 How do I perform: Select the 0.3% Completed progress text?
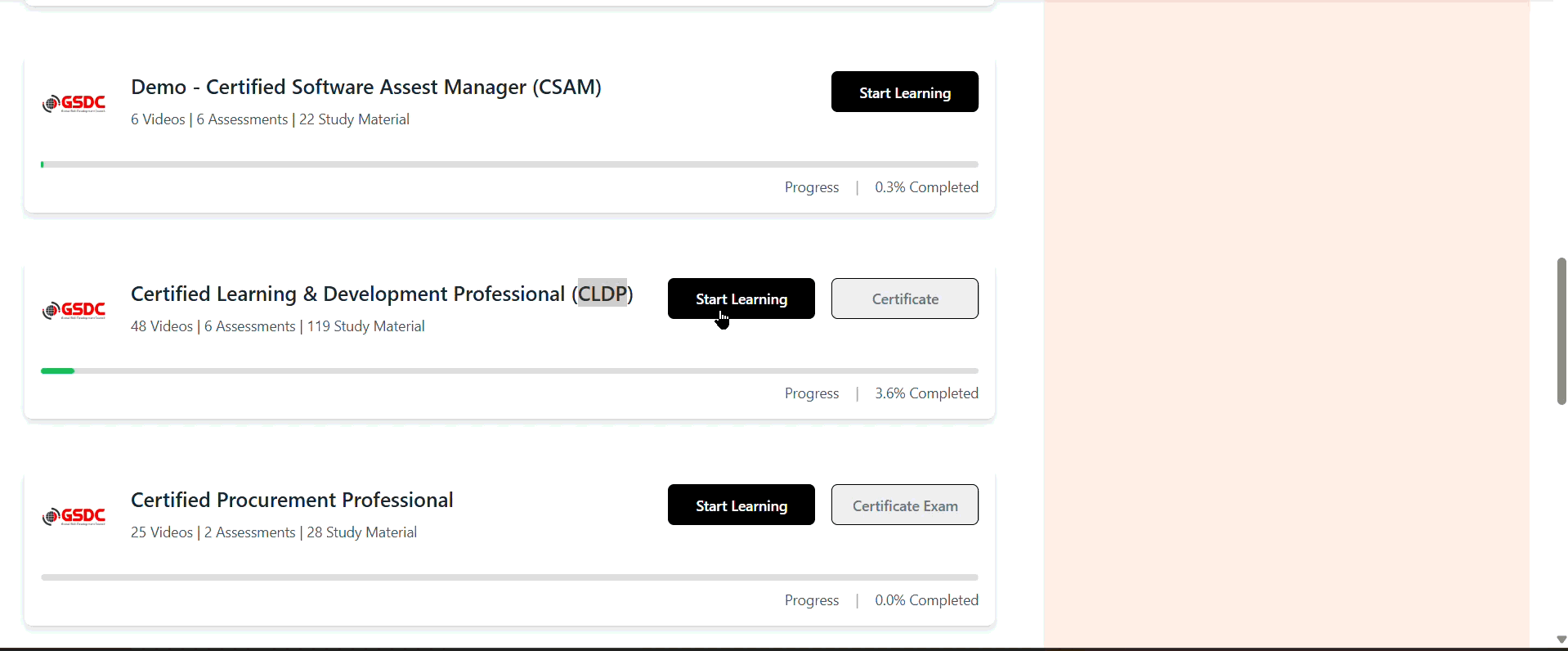tap(926, 187)
